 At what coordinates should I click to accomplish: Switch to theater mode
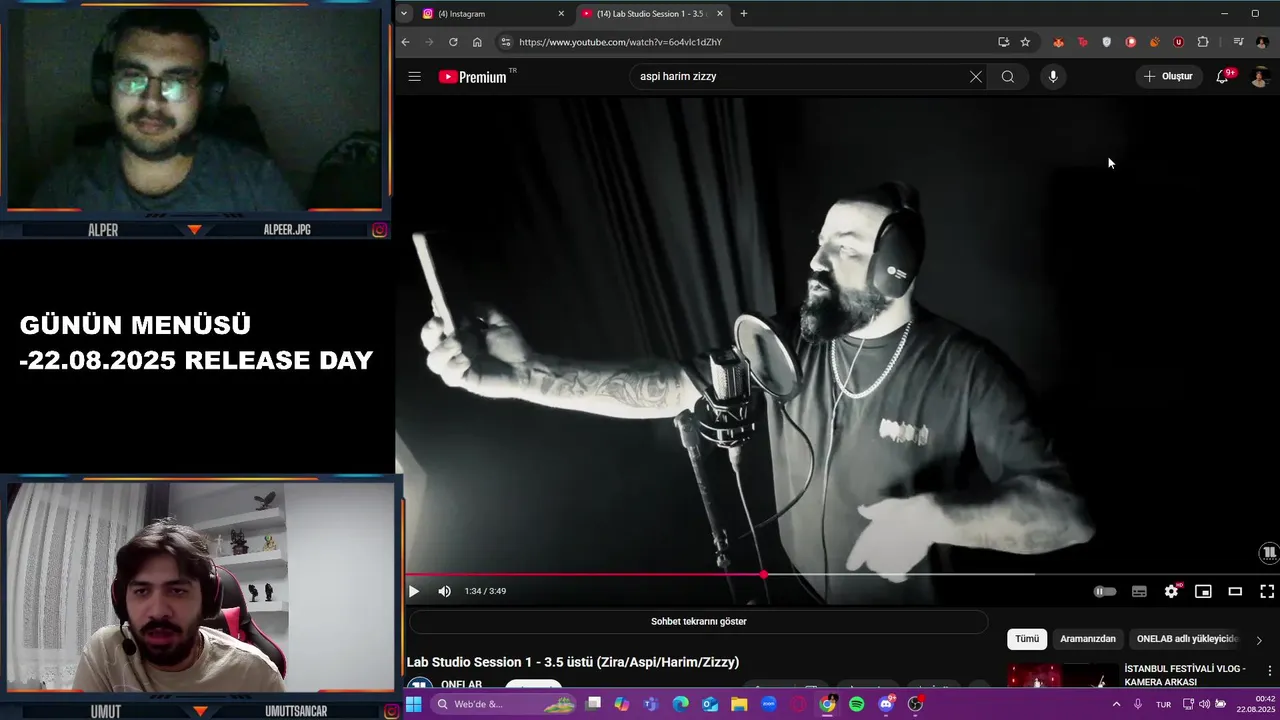1235,591
